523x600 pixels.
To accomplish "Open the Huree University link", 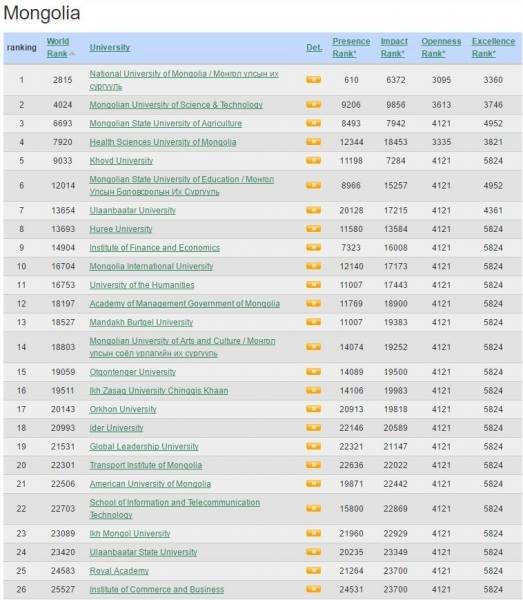I will (x=121, y=229).
